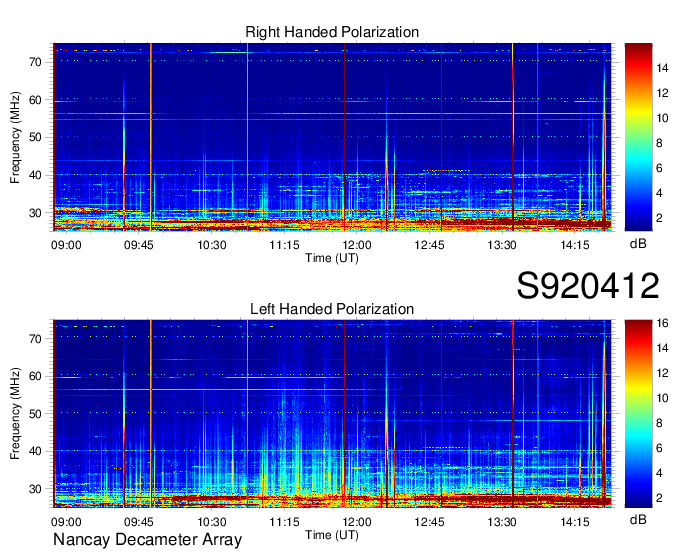Click the 12:00 time tick of lower plot
Viewport: 680px width, 552px height.
click(357, 522)
